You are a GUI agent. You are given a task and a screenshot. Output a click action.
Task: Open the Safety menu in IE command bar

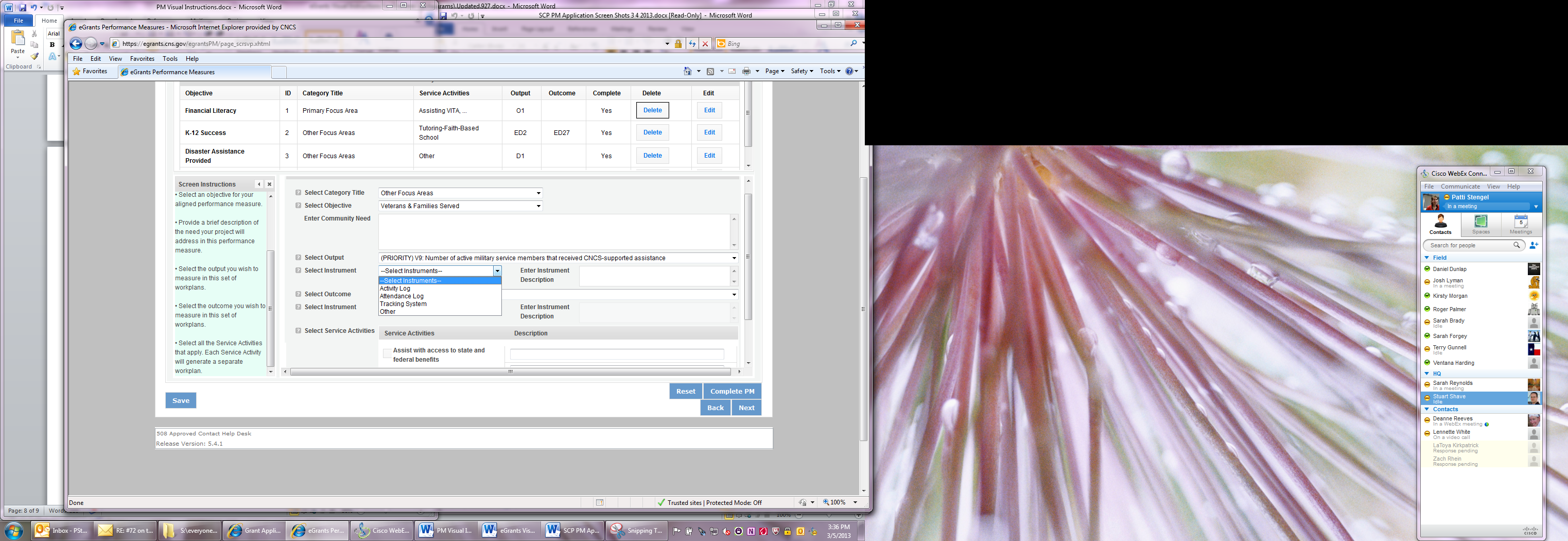click(x=802, y=71)
